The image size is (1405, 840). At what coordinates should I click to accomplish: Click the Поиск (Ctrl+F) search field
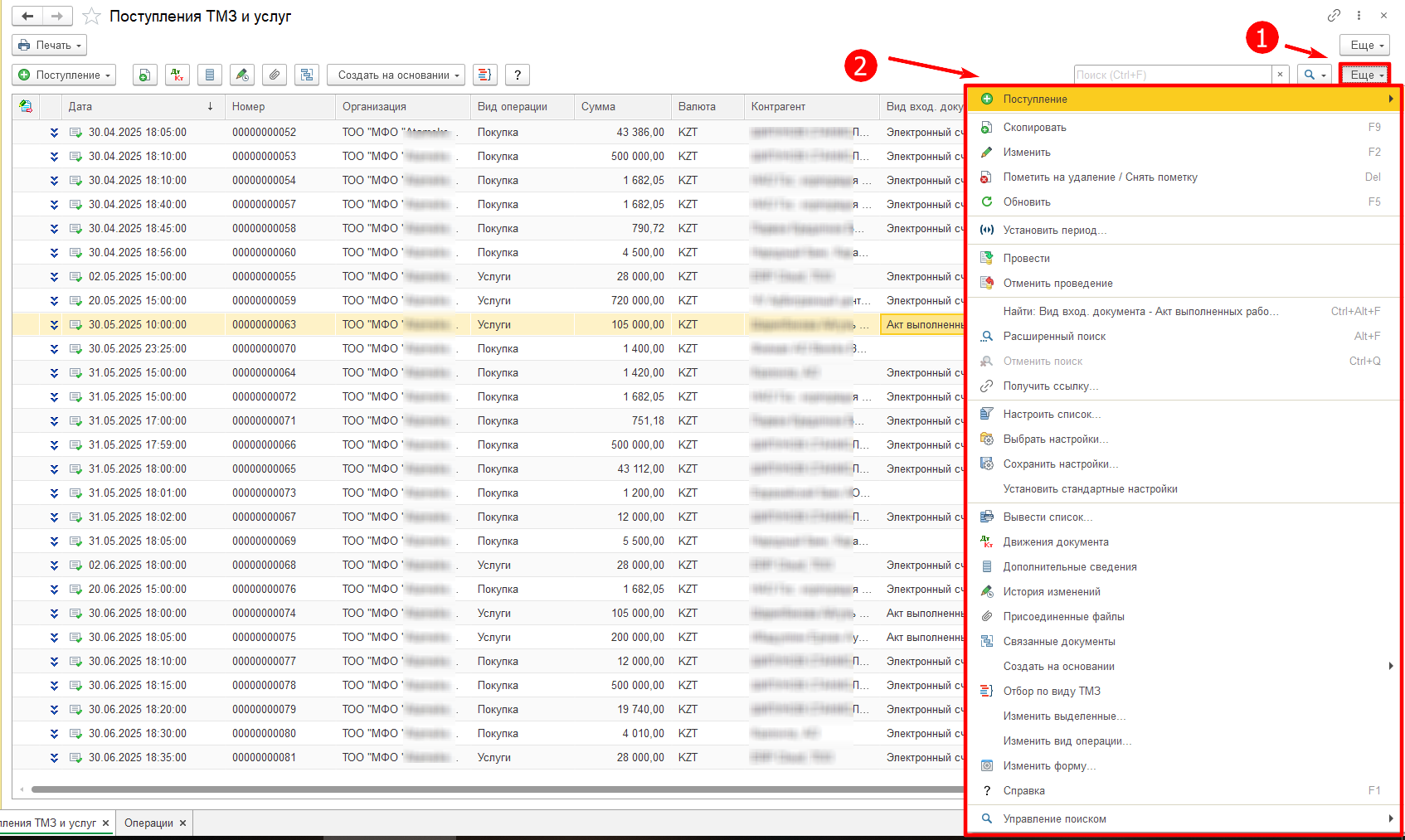pos(1173,75)
